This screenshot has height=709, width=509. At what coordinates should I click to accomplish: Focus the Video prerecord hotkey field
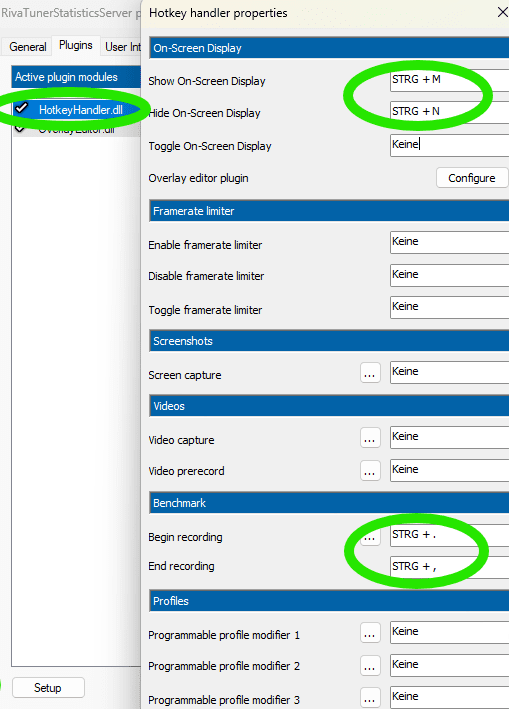(449, 470)
